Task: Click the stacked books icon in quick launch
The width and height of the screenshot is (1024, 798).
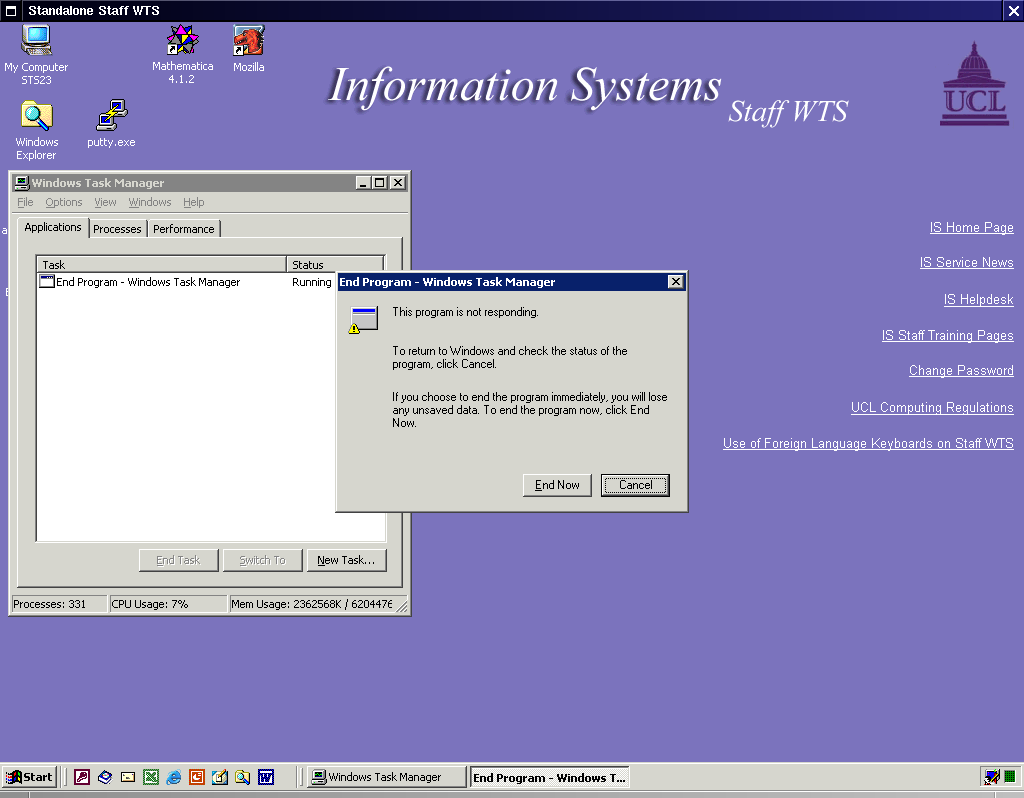Action: 105,777
